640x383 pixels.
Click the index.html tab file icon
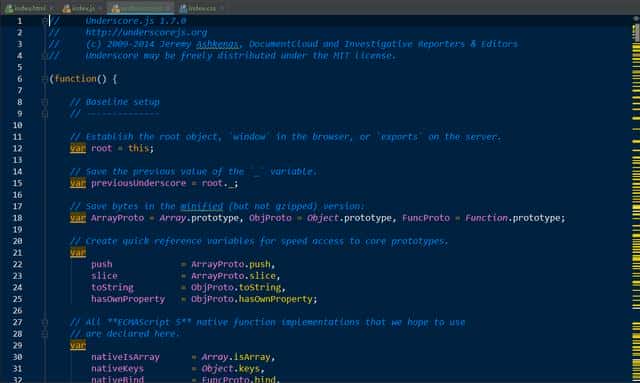(9, 8)
